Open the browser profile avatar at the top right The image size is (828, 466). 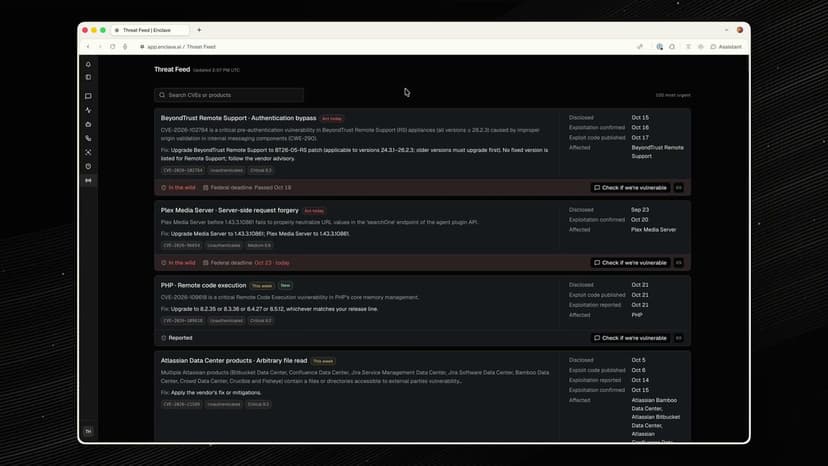coord(740,30)
